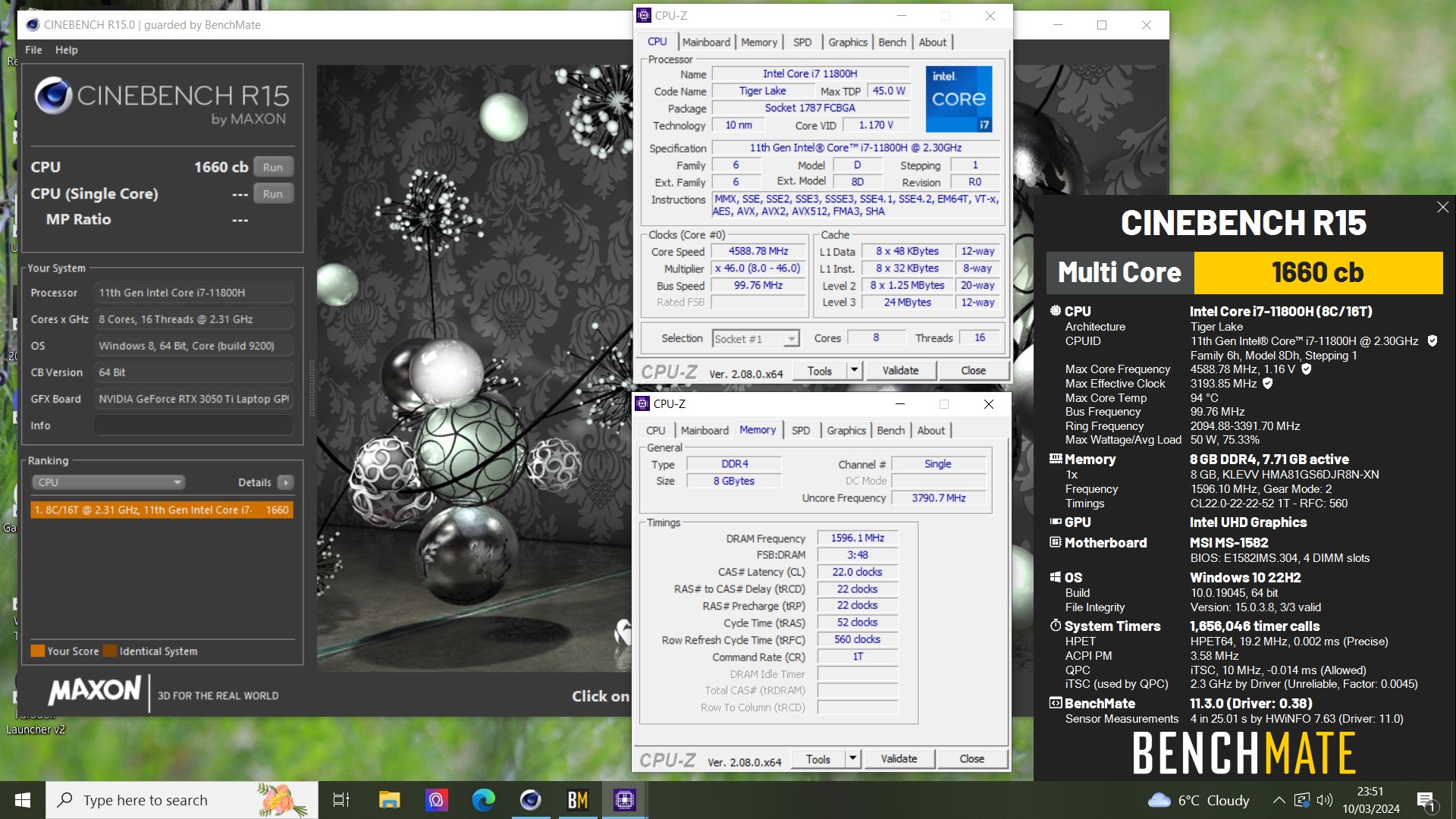Click the Close button in the upper CPU-Z window
This screenshot has height=819, width=1456.
click(974, 371)
